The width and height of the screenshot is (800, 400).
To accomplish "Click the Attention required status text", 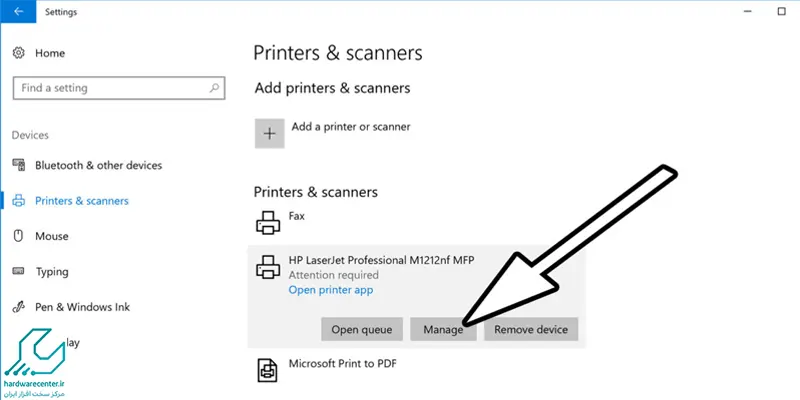I will 334,275.
